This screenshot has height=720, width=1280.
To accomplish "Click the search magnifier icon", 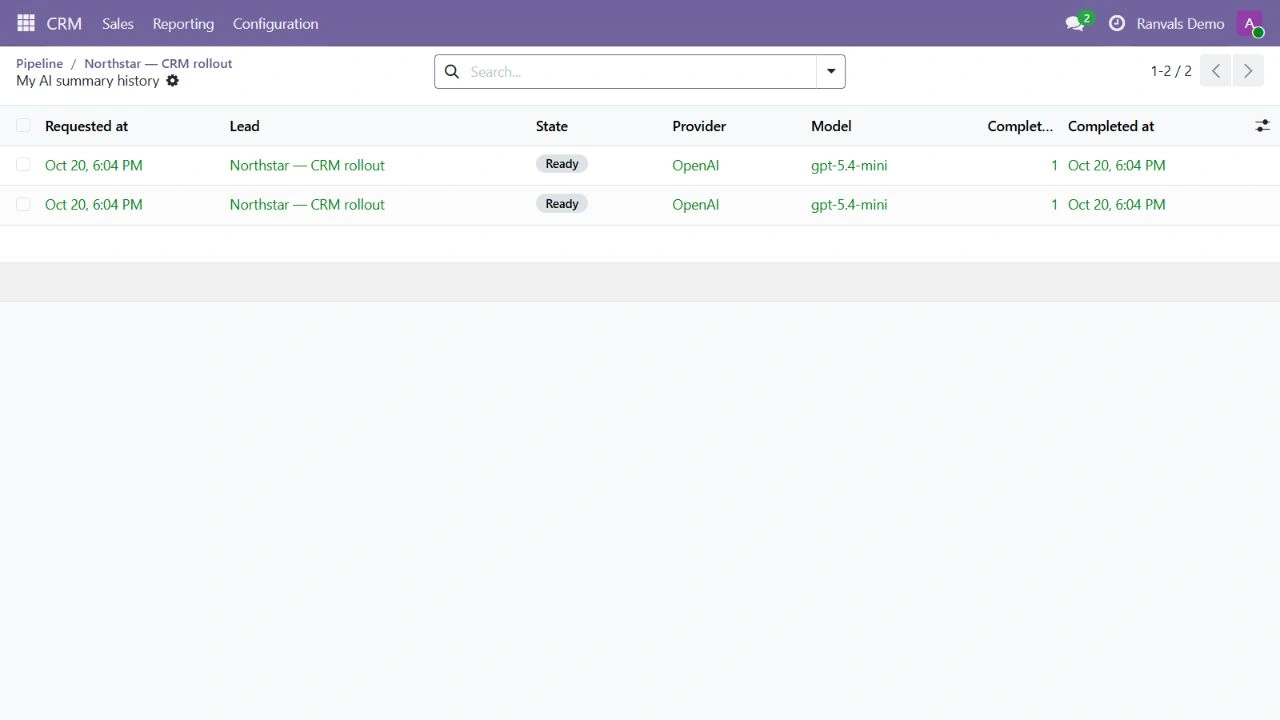I will (x=452, y=72).
